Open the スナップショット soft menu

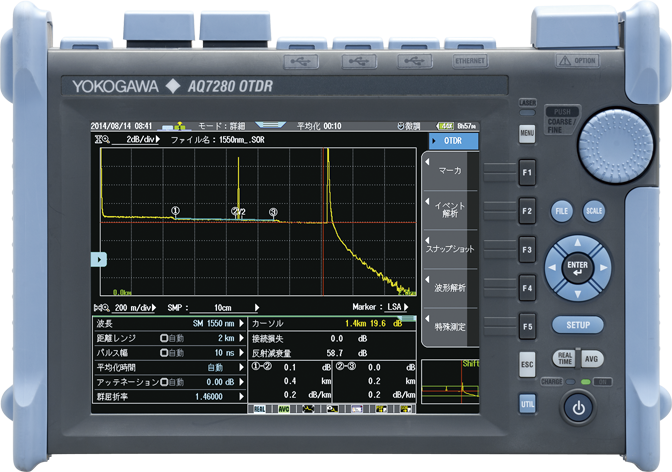tap(450, 249)
